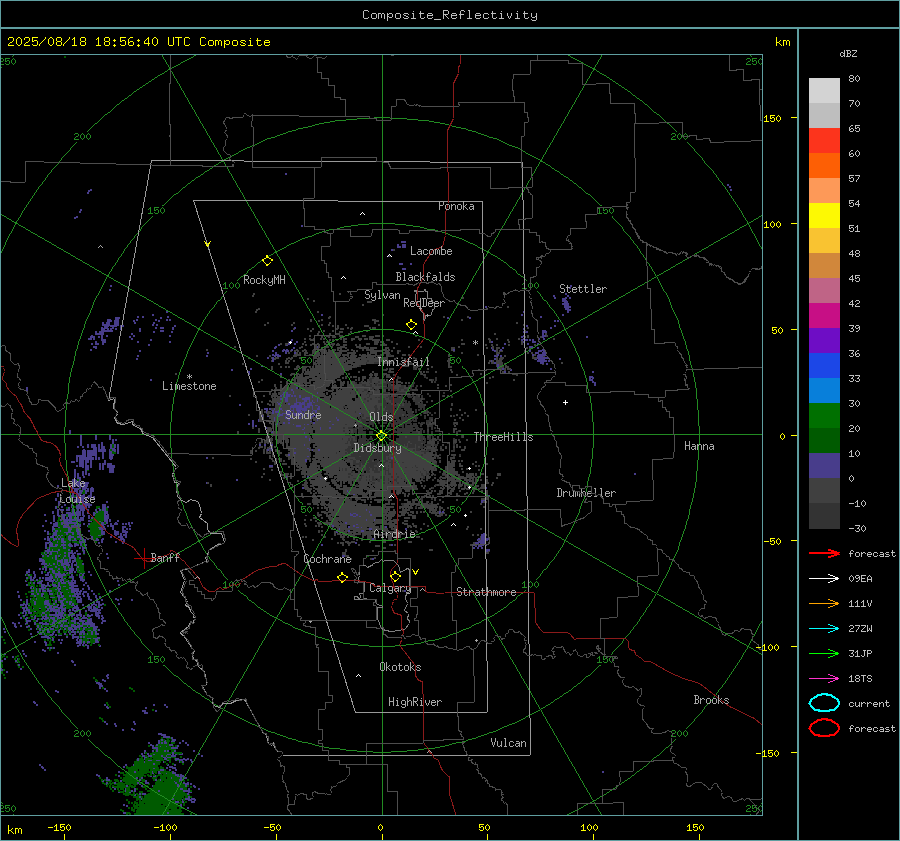Click the red forecast ellipse legend icon
This screenshot has width=900, height=841.
click(x=824, y=728)
